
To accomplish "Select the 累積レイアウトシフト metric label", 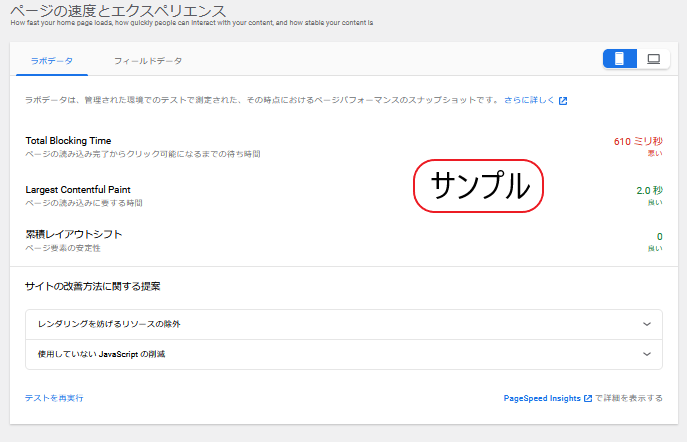I will (x=73, y=234).
